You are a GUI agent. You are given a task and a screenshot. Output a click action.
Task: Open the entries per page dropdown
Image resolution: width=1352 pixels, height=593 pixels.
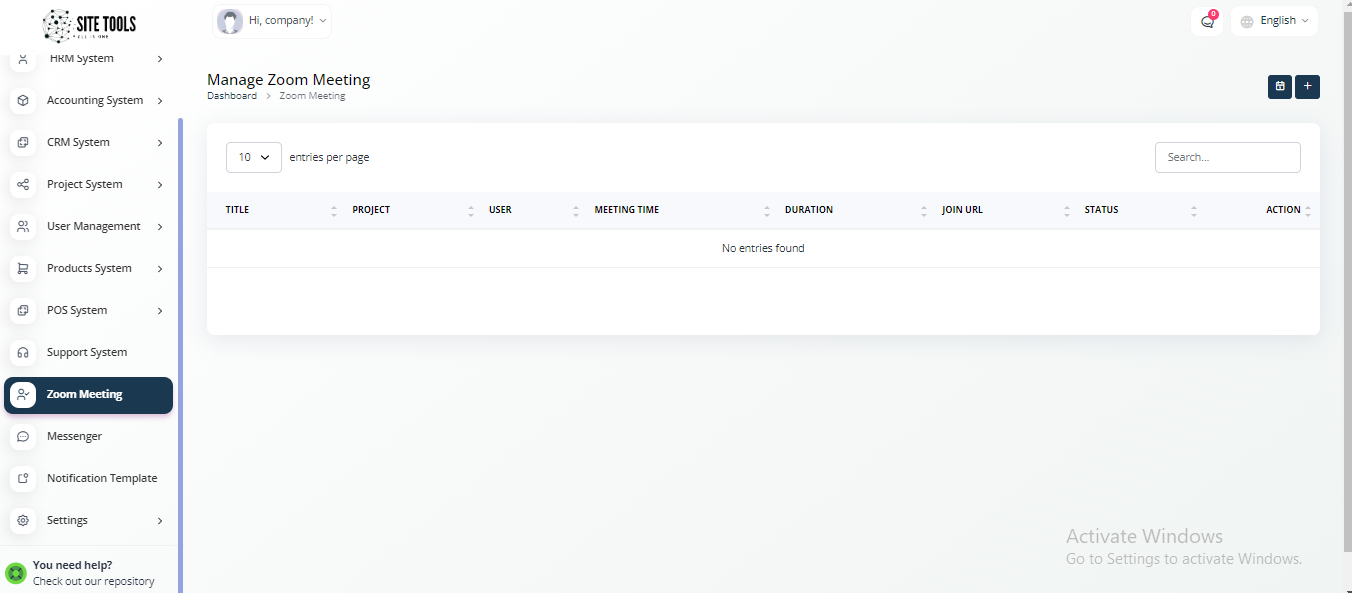point(254,157)
